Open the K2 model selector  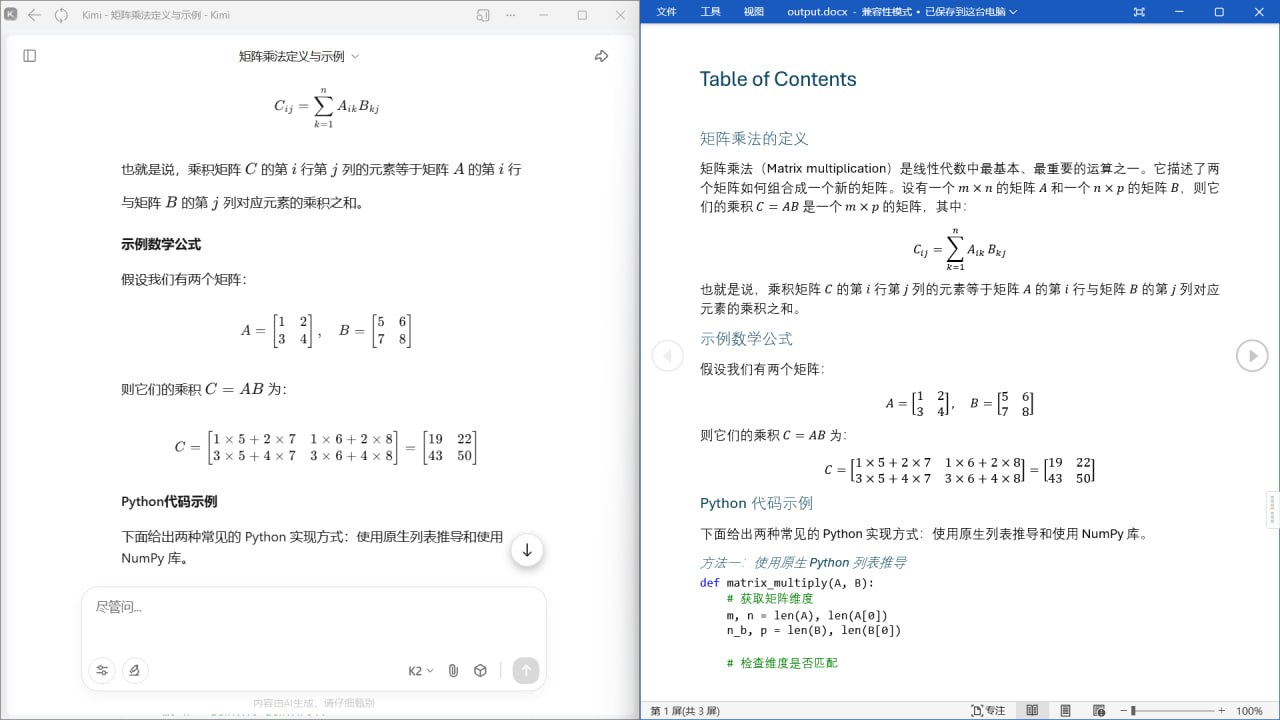click(421, 671)
